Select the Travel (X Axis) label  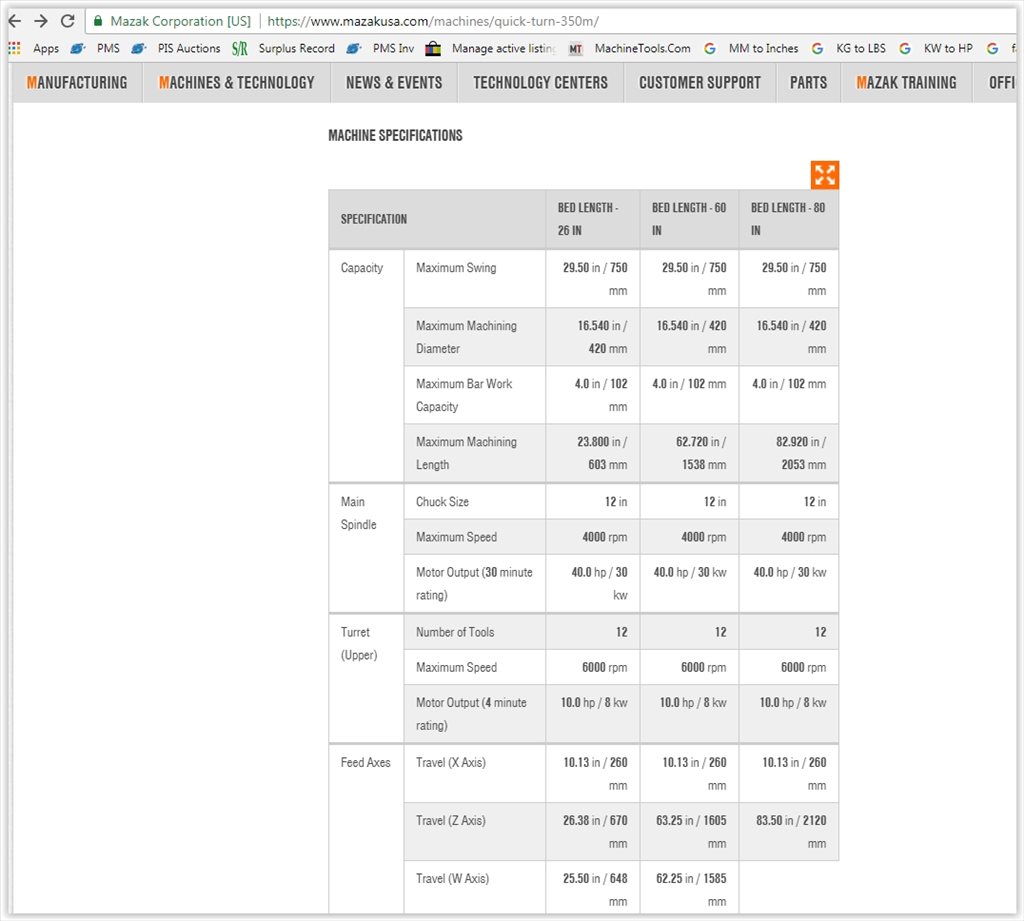(x=451, y=762)
